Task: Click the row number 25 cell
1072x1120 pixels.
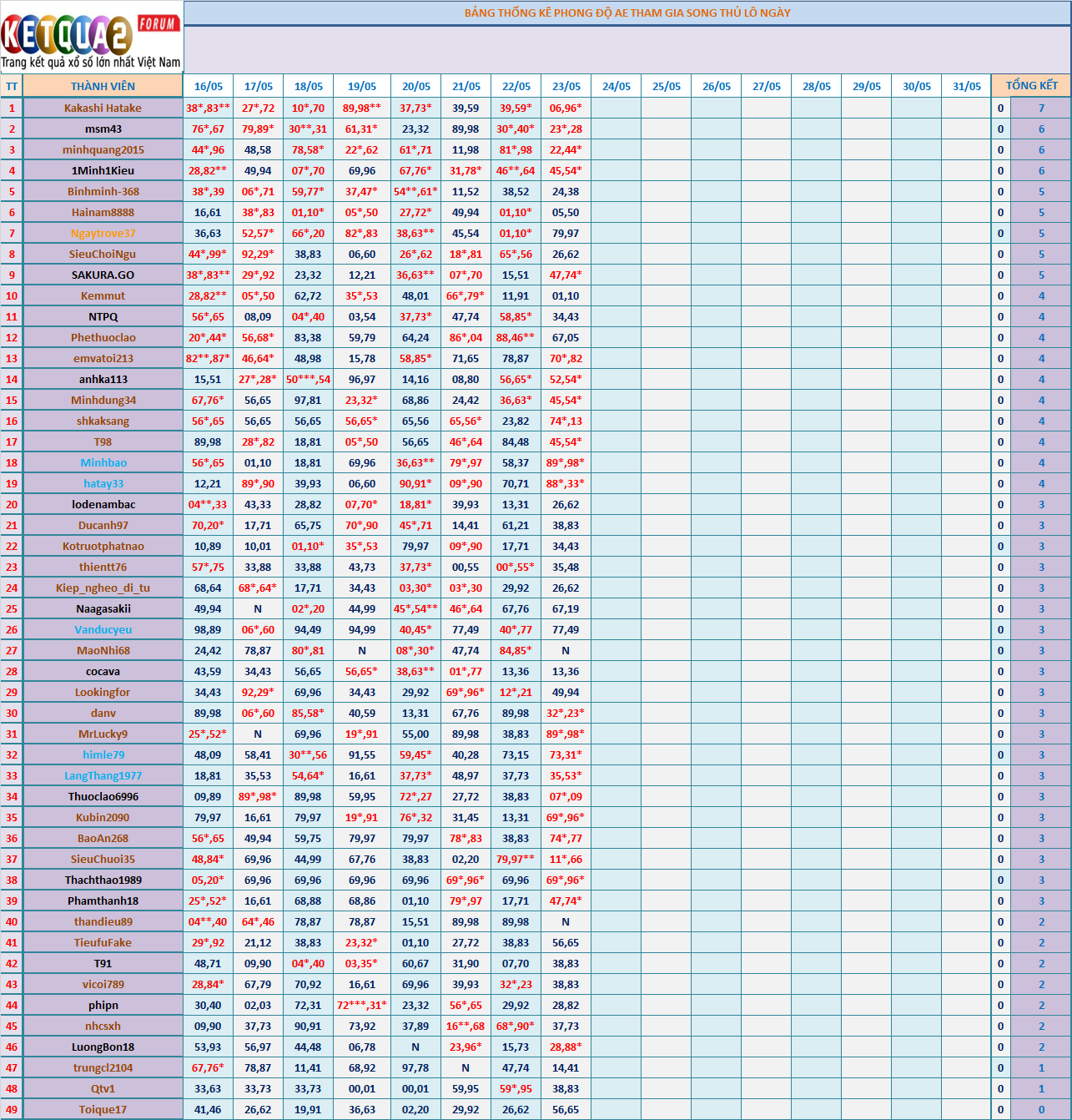Action: [12, 608]
